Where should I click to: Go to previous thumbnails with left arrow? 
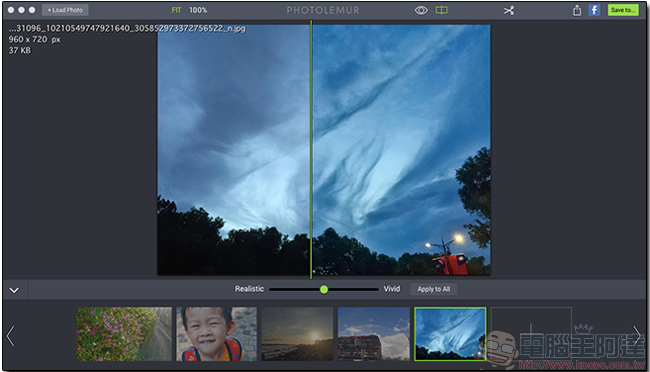point(11,336)
